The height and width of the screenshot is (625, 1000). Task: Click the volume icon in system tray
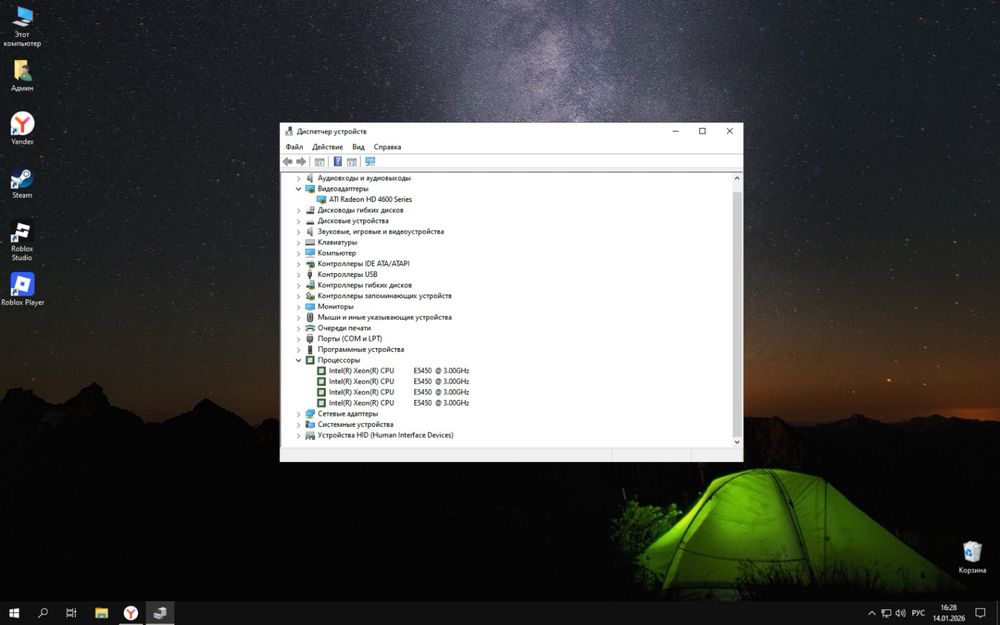(901, 614)
